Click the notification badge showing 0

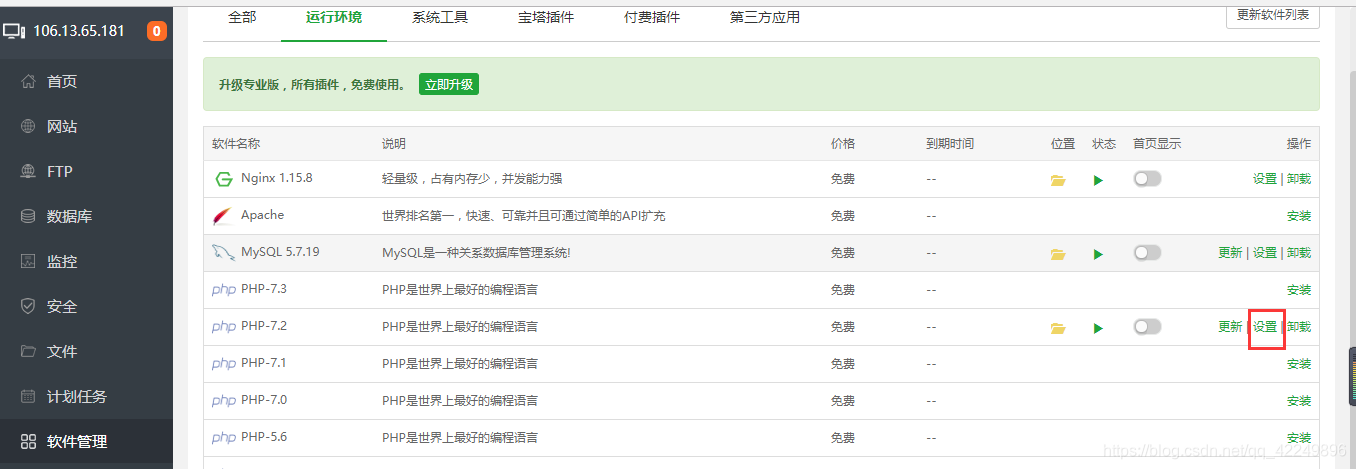click(157, 31)
